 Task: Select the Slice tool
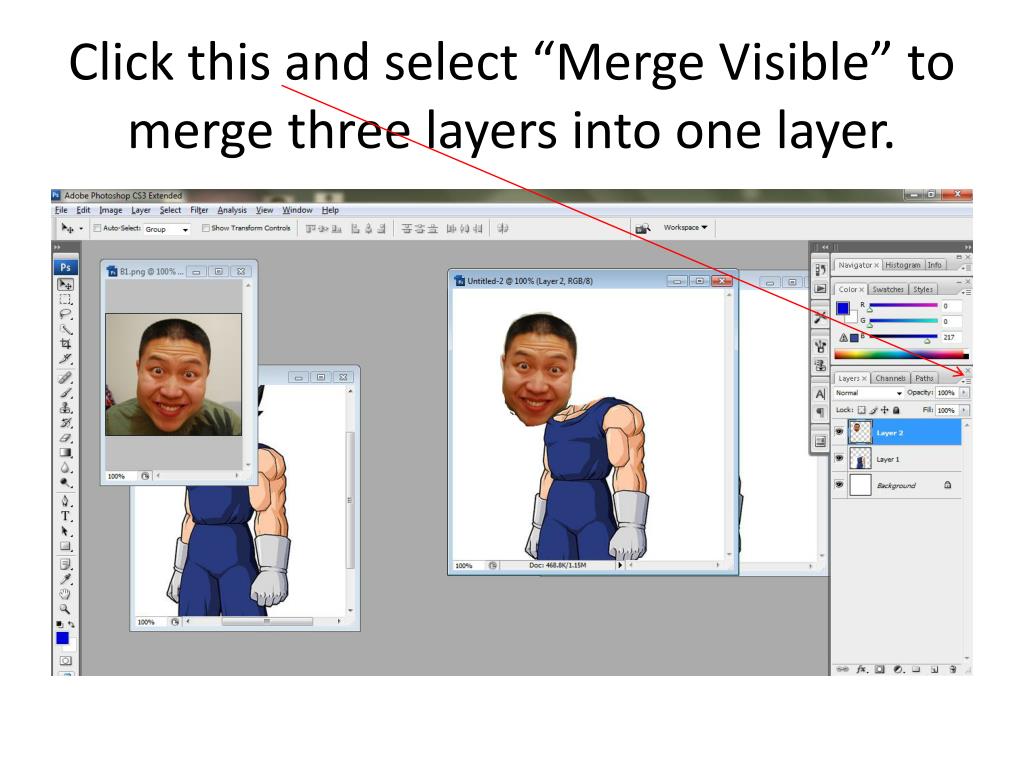65,359
